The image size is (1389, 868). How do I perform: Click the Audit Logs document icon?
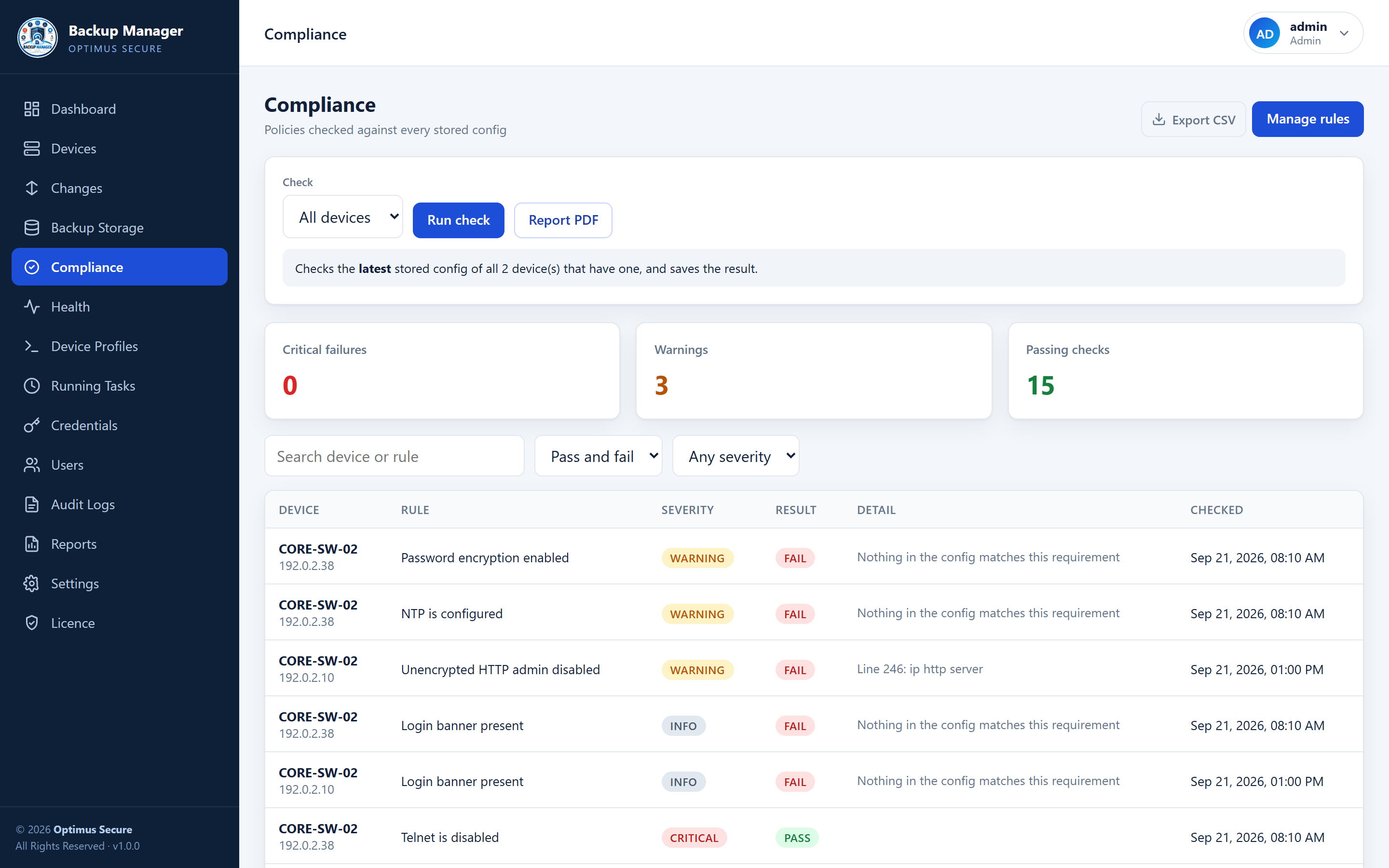(x=31, y=504)
